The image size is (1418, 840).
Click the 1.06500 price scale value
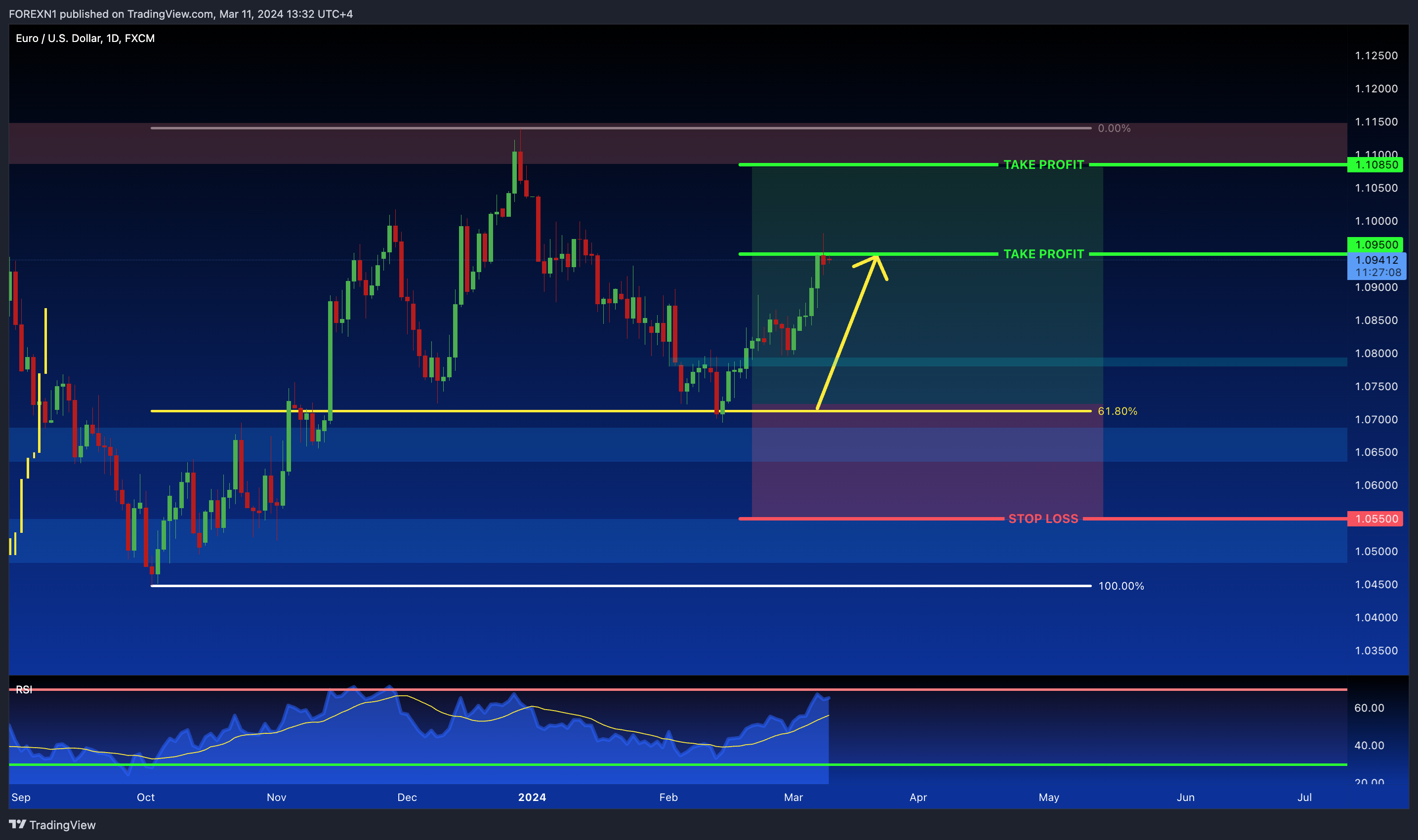click(x=1376, y=452)
